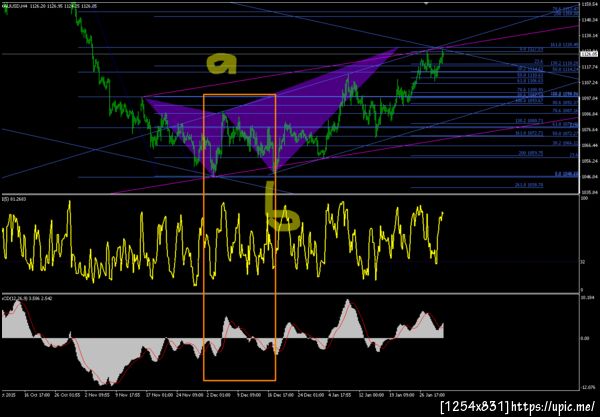Click the 1046.04 price scale value
This screenshot has height=417, width=600.
[590, 177]
